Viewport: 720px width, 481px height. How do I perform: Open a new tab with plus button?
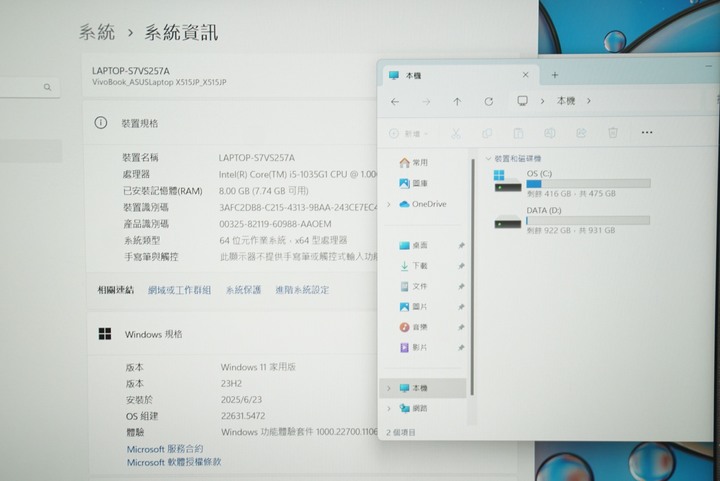coord(555,75)
